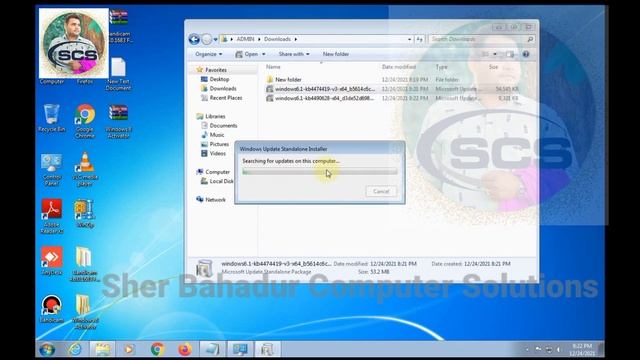Open Pictures library in navigation pane
This screenshot has width=640, height=360.
click(x=215, y=144)
